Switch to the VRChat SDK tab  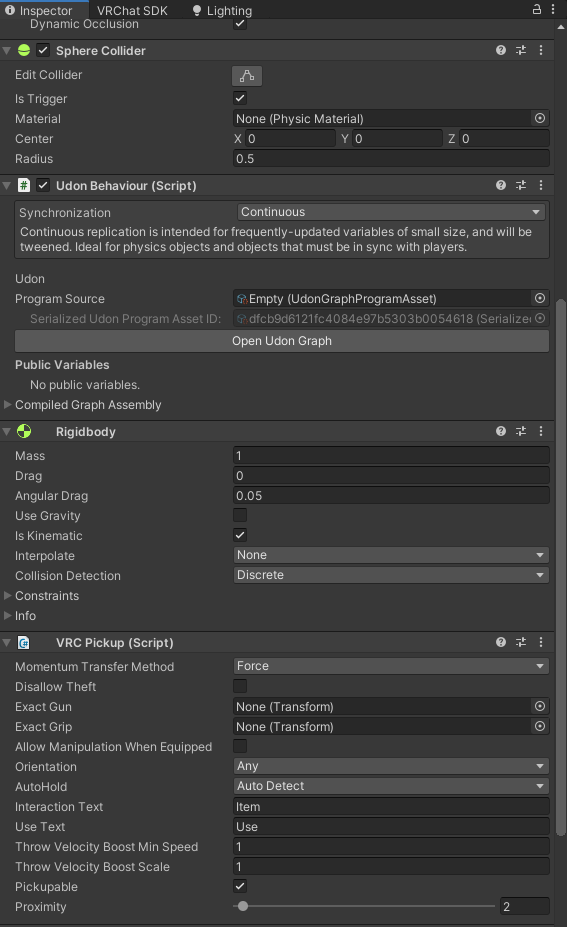pyautogui.click(x=132, y=10)
